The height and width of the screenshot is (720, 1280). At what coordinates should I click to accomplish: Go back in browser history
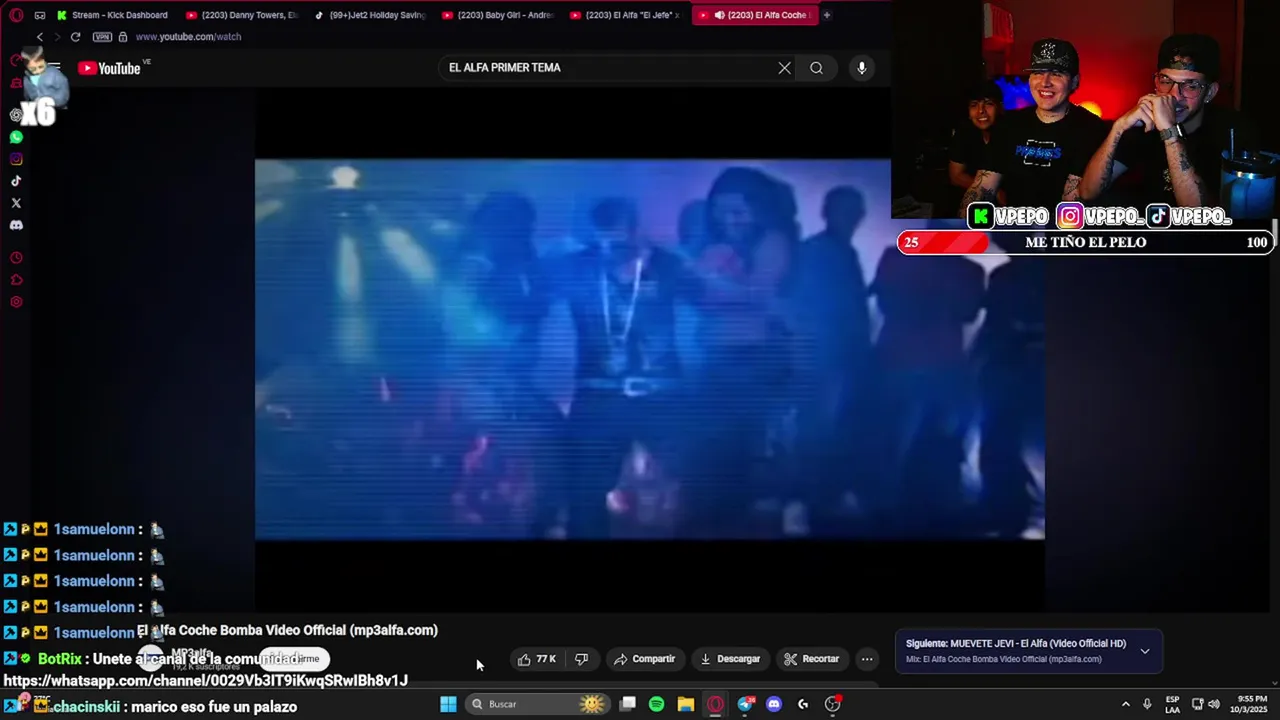39,37
